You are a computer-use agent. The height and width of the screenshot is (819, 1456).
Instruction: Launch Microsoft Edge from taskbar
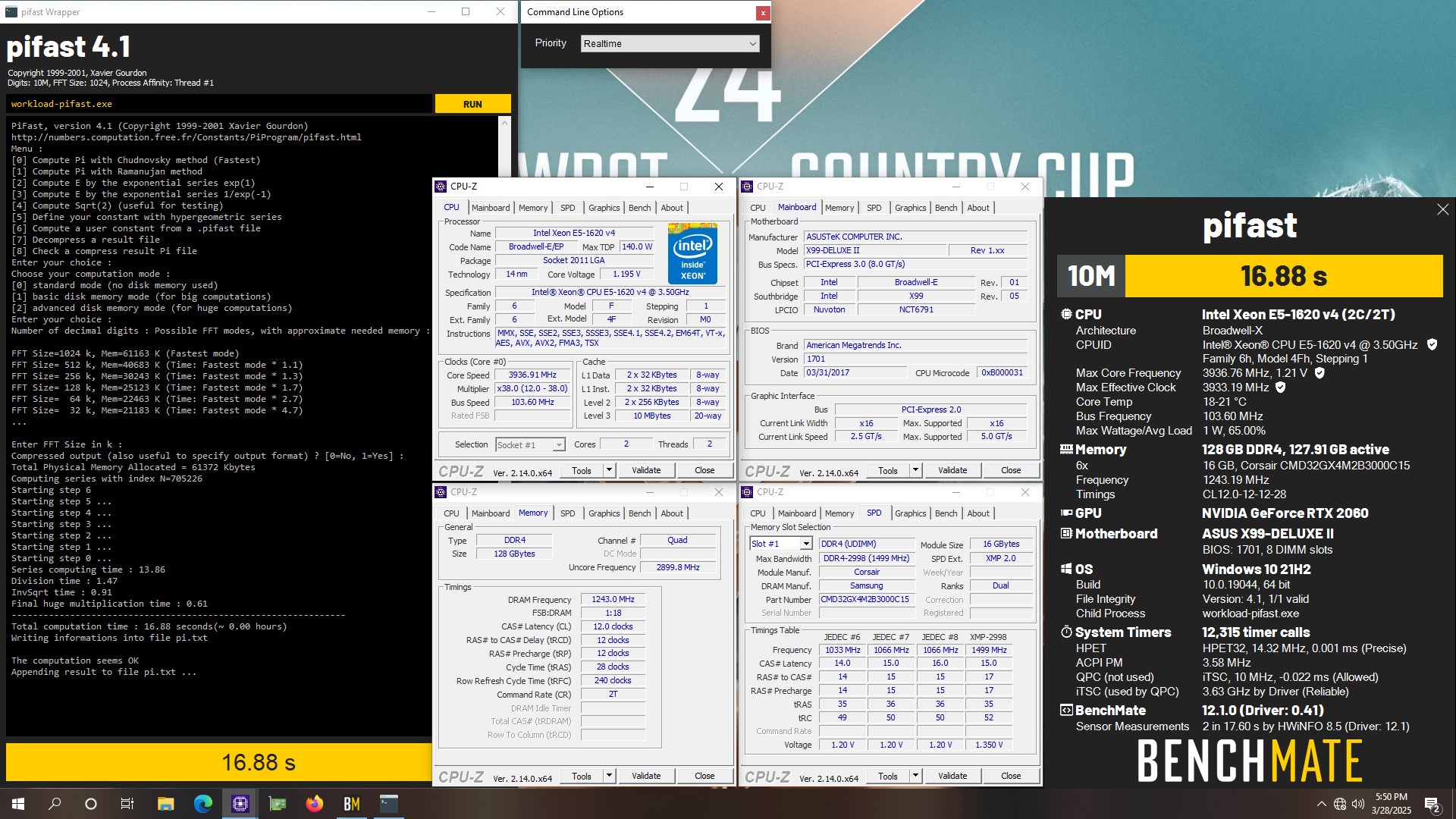202,804
